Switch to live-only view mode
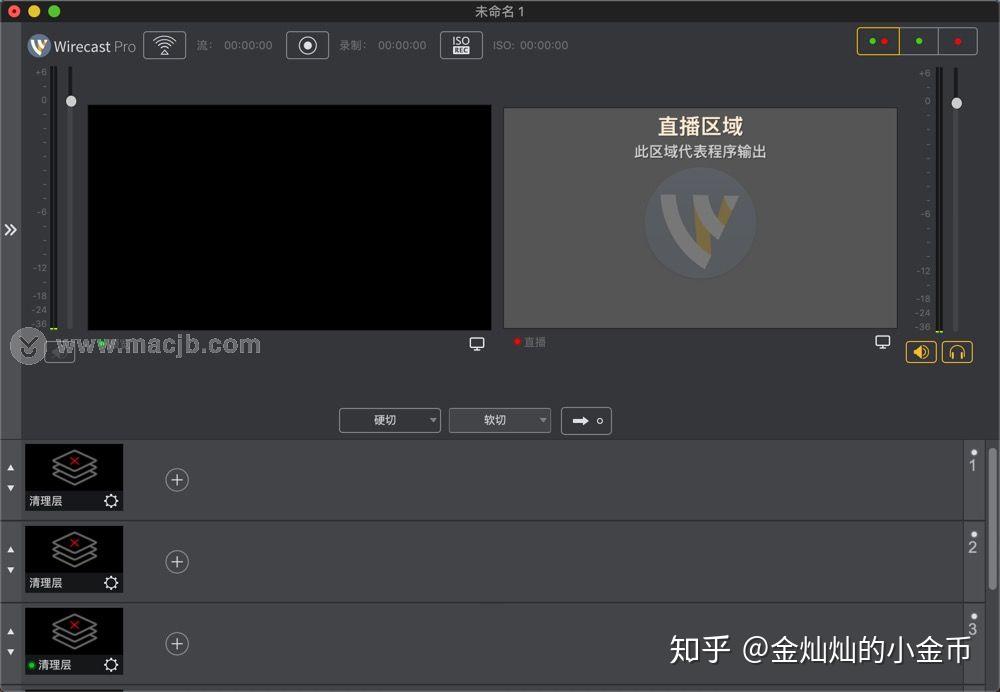 [x=957, y=41]
